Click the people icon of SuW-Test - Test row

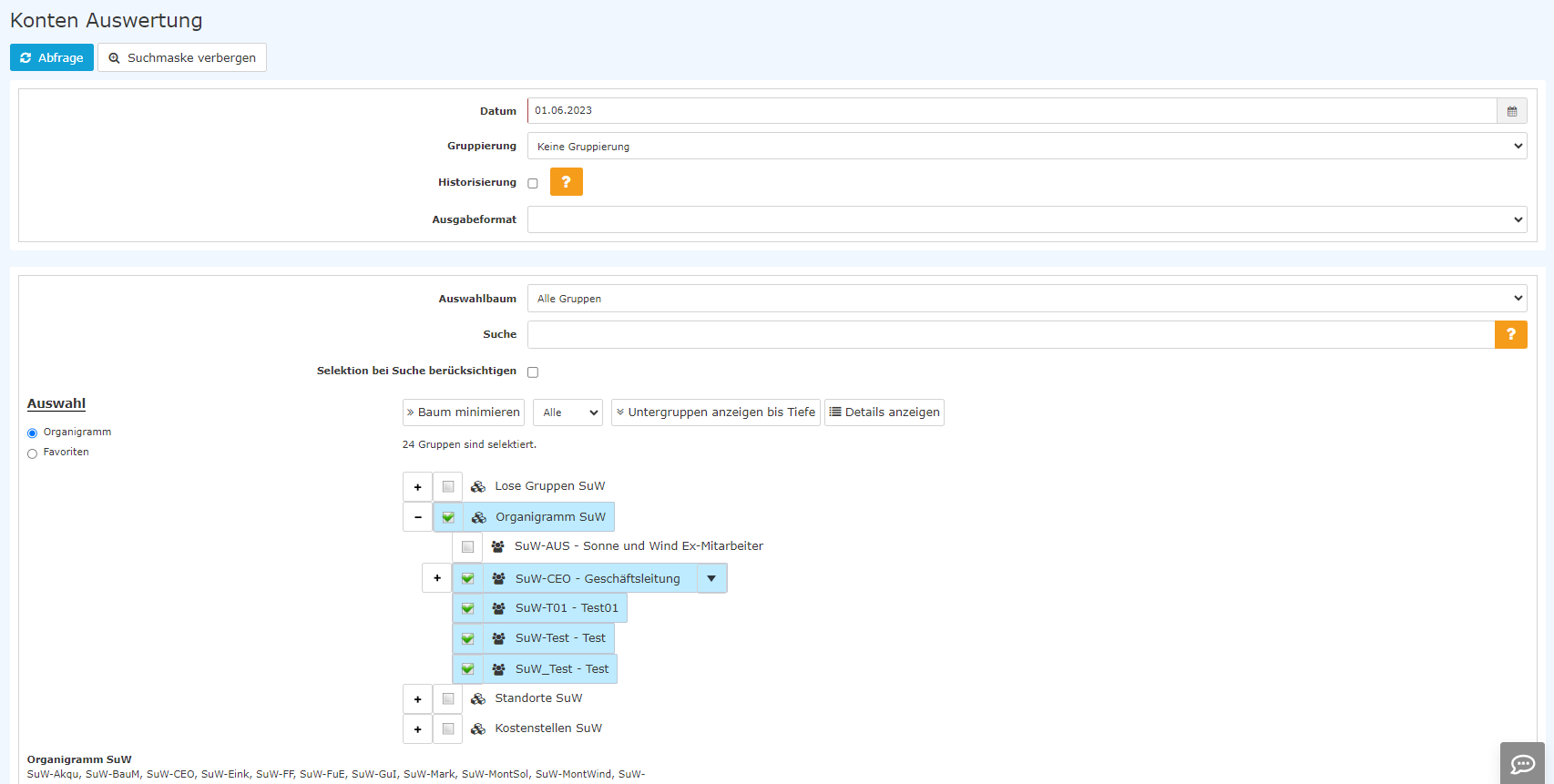[x=498, y=638]
